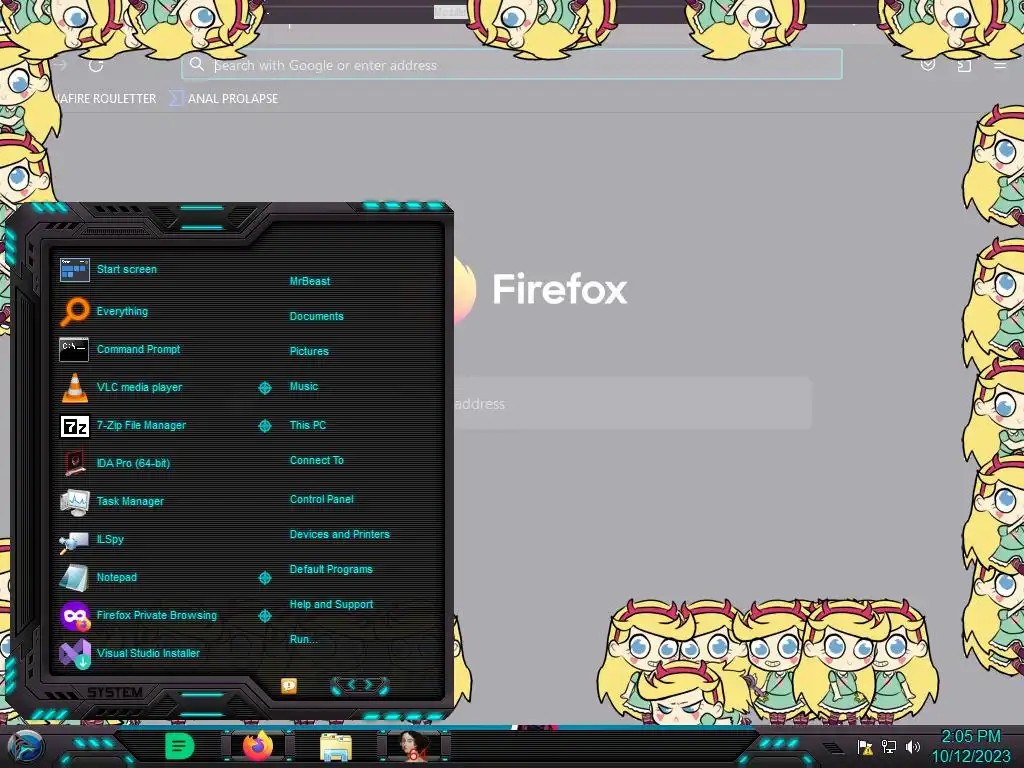This screenshot has width=1024, height=768.
Task: Click the orange notification icon in start menu
Action: tap(289, 686)
